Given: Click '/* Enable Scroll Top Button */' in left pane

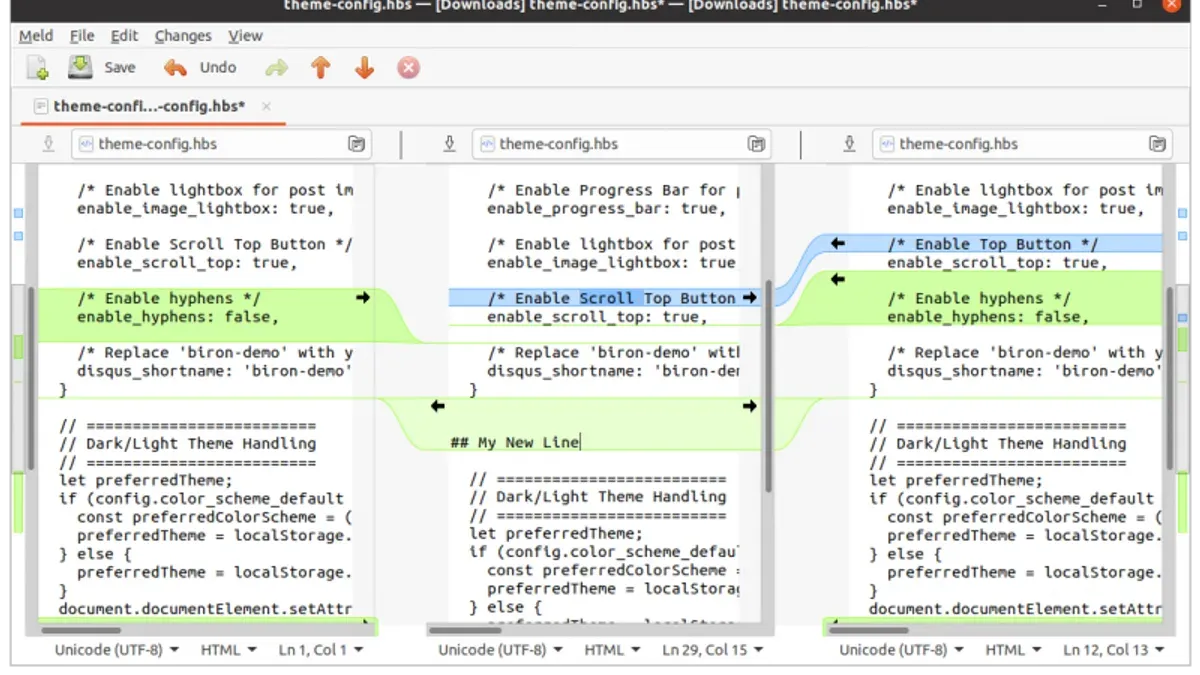Looking at the screenshot, I should tap(215, 244).
